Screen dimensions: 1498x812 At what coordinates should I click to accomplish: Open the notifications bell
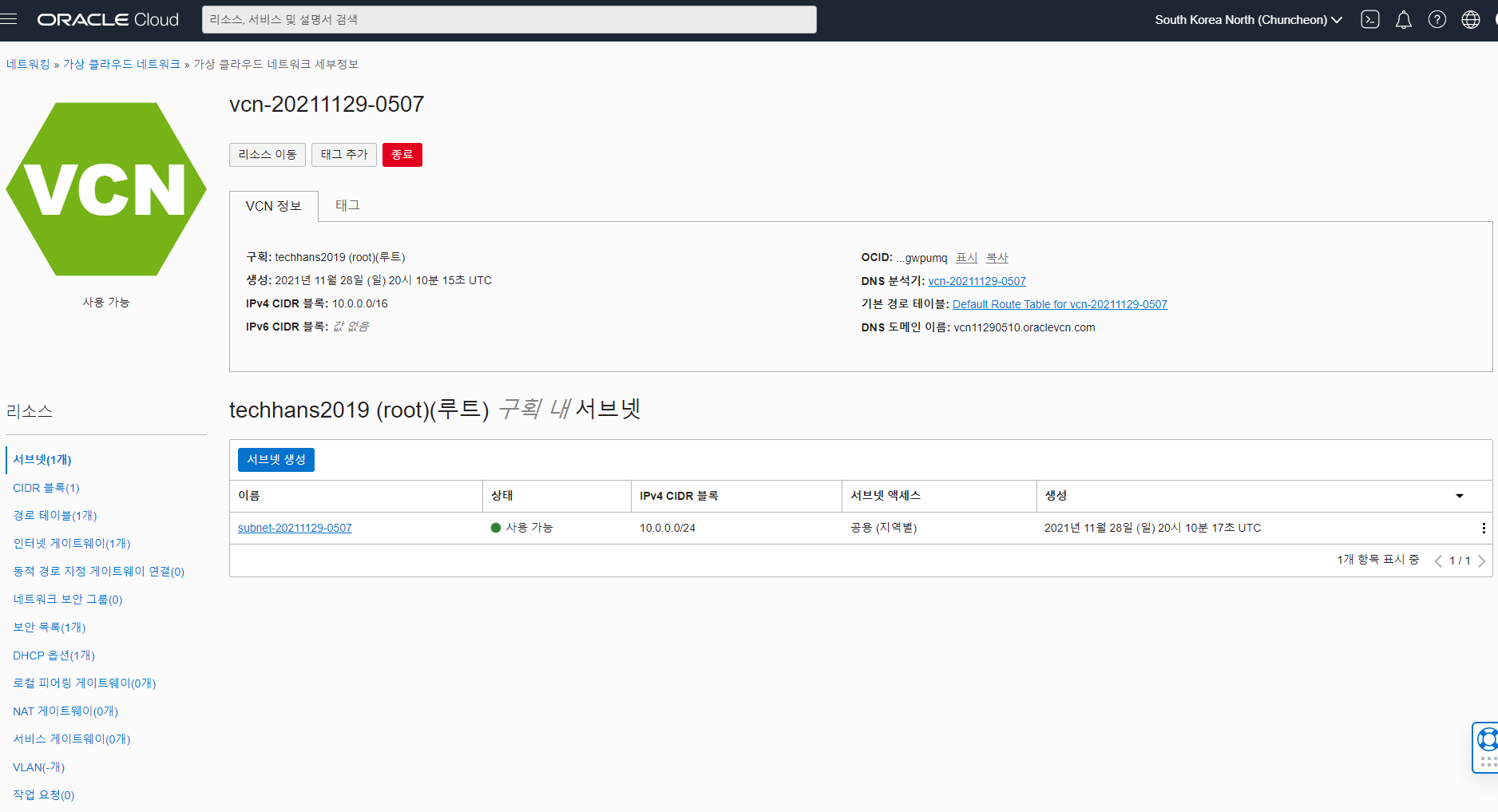(x=1404, y=20)
